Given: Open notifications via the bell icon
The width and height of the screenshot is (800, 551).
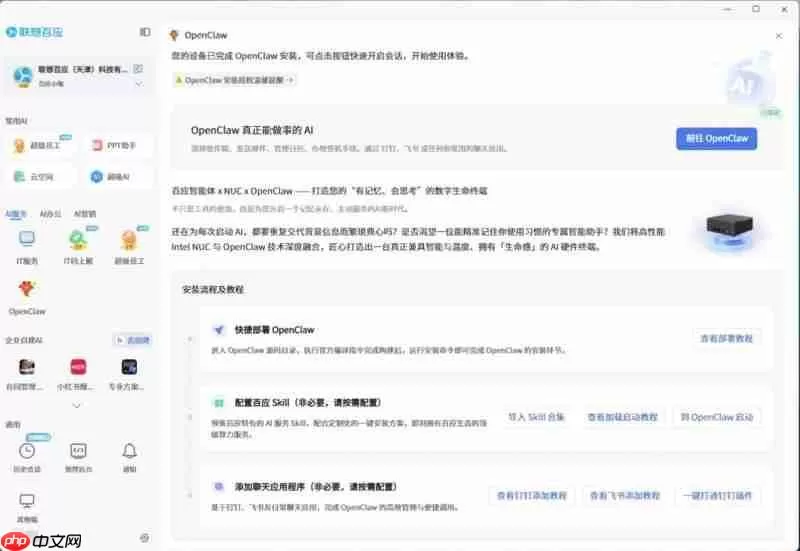Looking at the screenshot, I should [x=130, y=451].
